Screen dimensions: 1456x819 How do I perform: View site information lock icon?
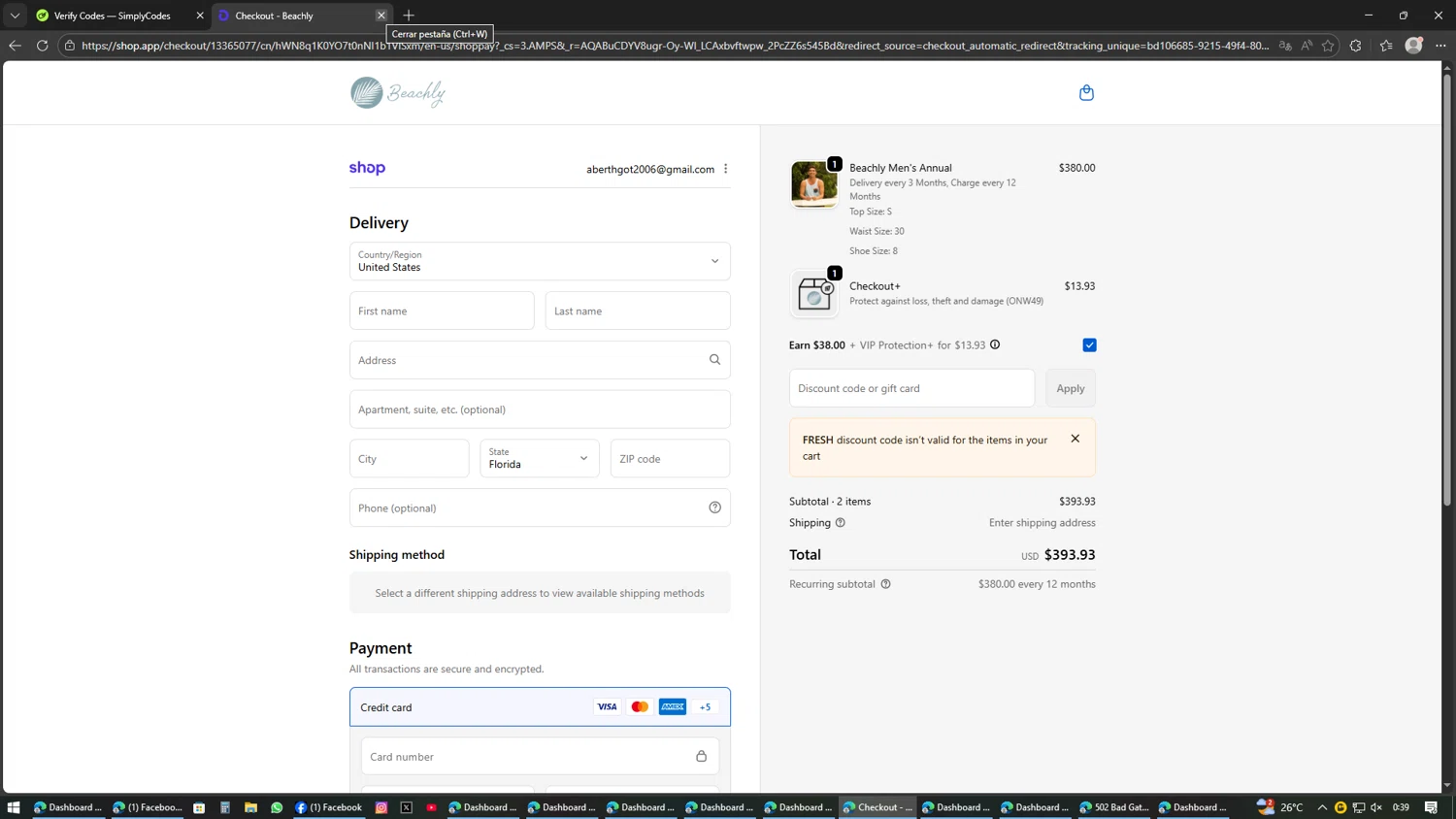tap(70, 46)
